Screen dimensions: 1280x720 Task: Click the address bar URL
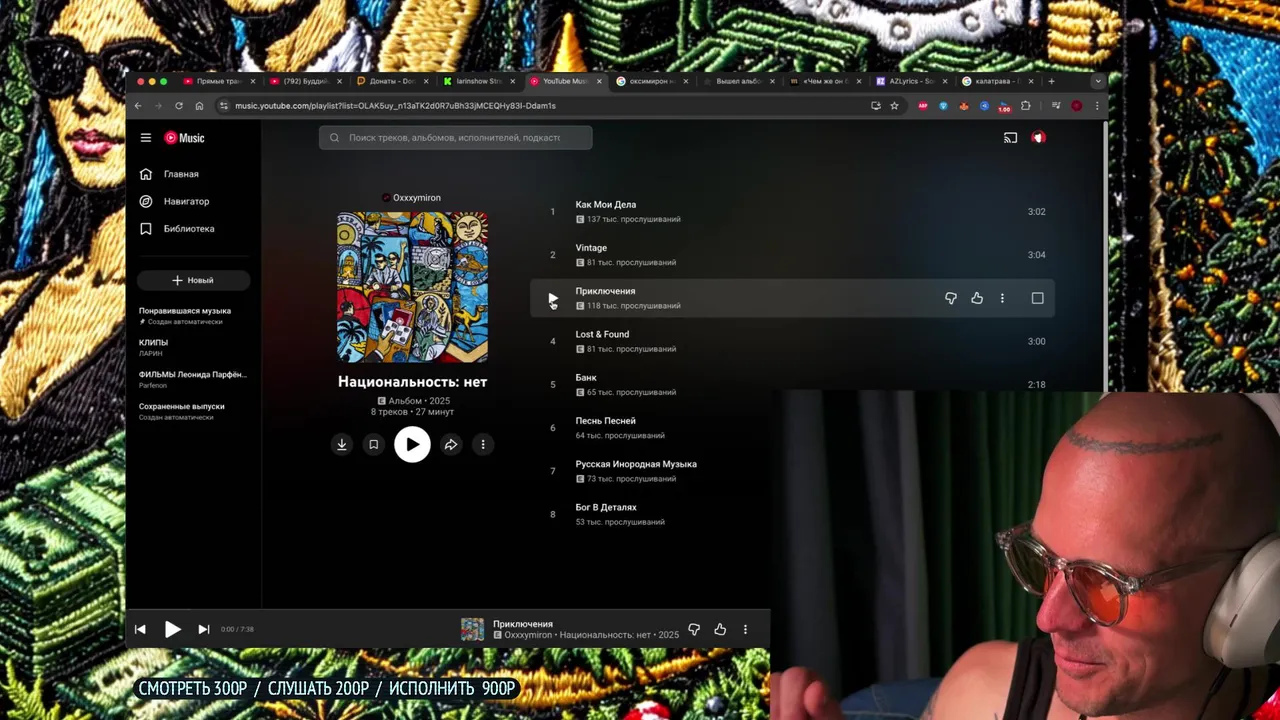click(395, 105)
